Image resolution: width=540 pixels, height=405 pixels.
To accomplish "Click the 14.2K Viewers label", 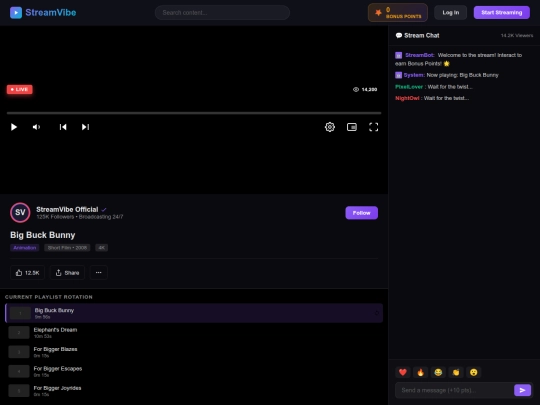I will [x=517, y=35].
